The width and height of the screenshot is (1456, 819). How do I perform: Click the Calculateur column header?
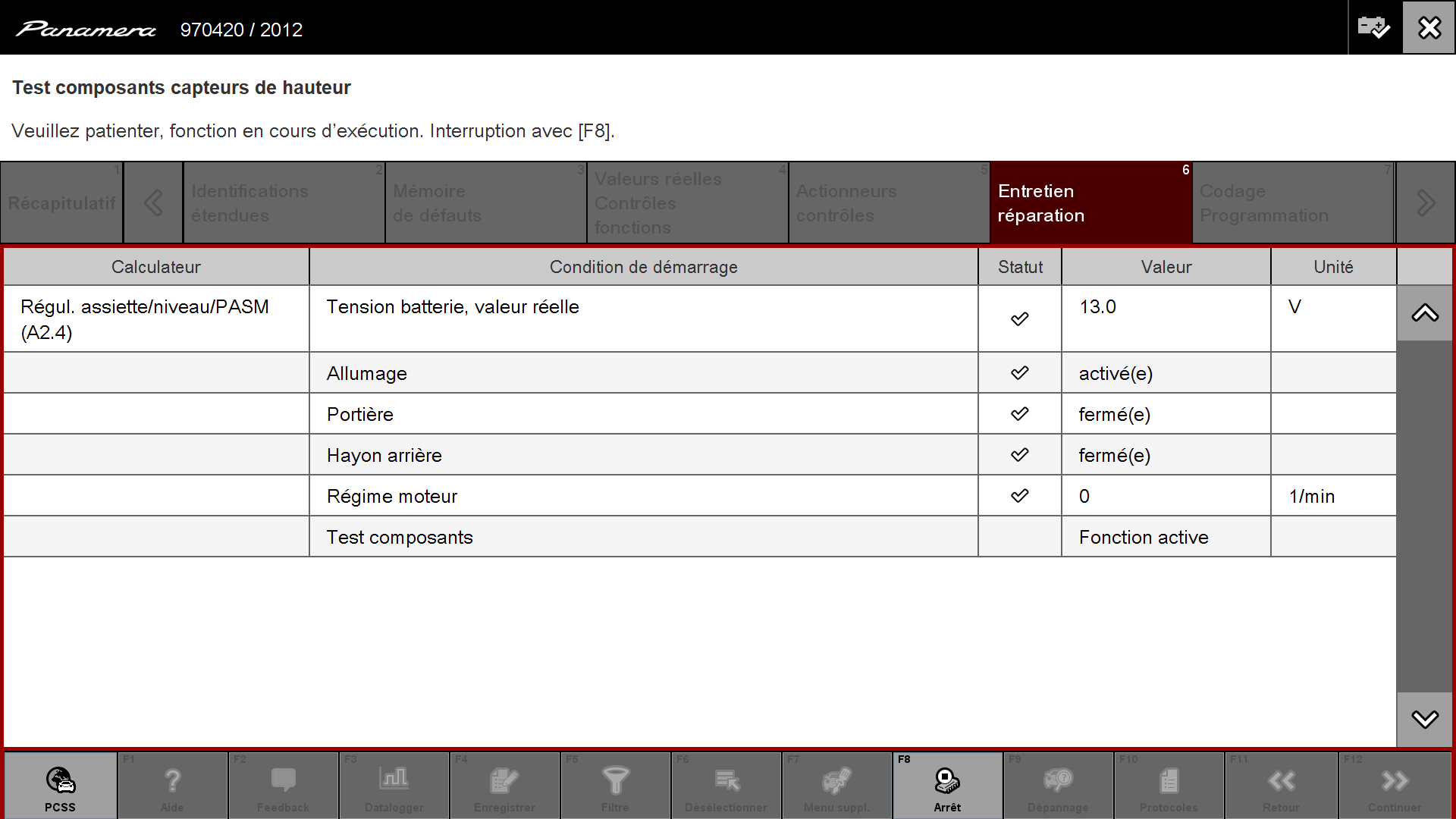coord(156,267)
